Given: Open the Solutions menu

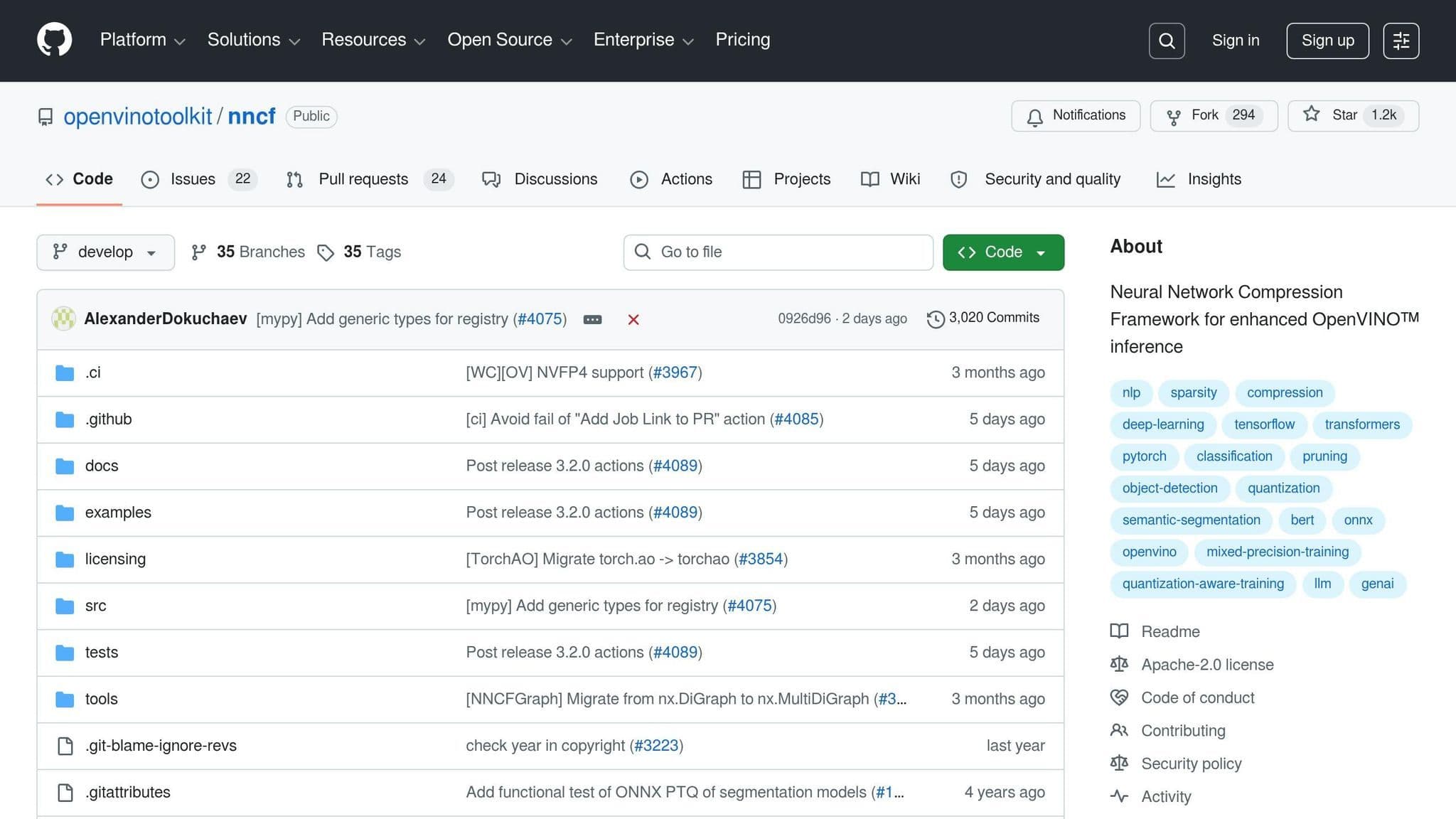Looking at the screenshot, I should (x=253, y=40).
